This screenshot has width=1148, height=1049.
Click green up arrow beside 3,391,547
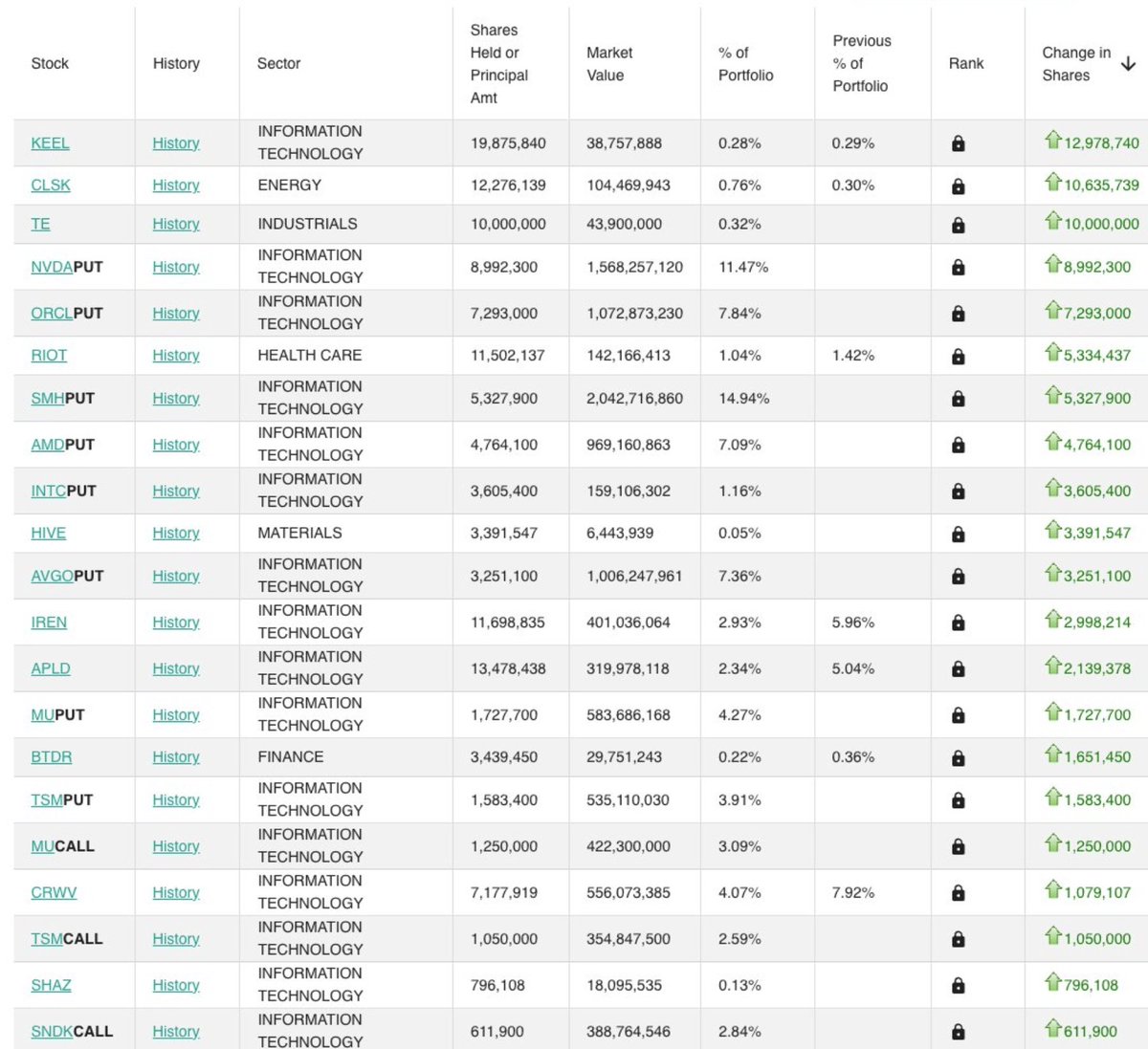pos(1053,531)
